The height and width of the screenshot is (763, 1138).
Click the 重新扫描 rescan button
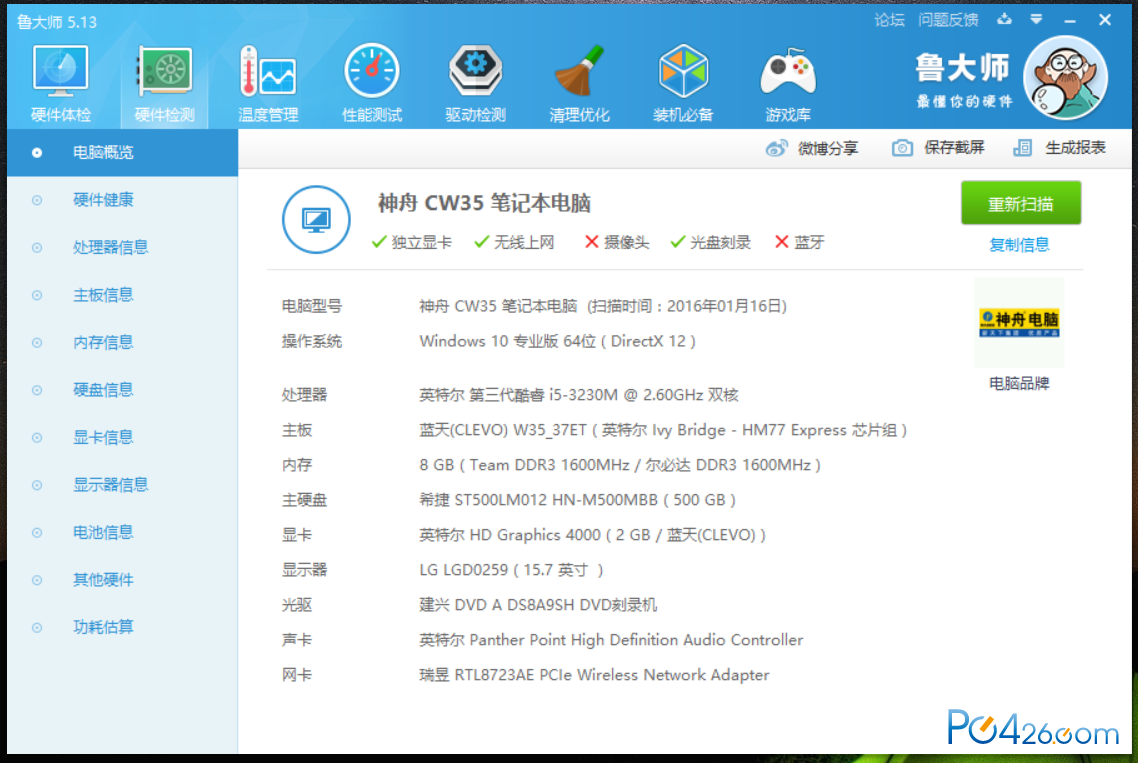point(1020,203)
